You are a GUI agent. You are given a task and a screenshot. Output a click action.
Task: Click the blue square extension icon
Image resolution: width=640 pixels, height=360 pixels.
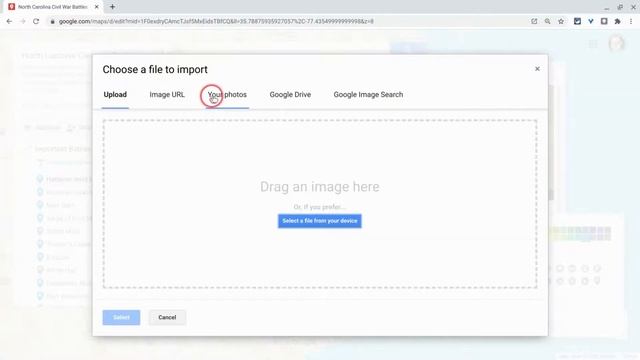click(x=577, y=21)
